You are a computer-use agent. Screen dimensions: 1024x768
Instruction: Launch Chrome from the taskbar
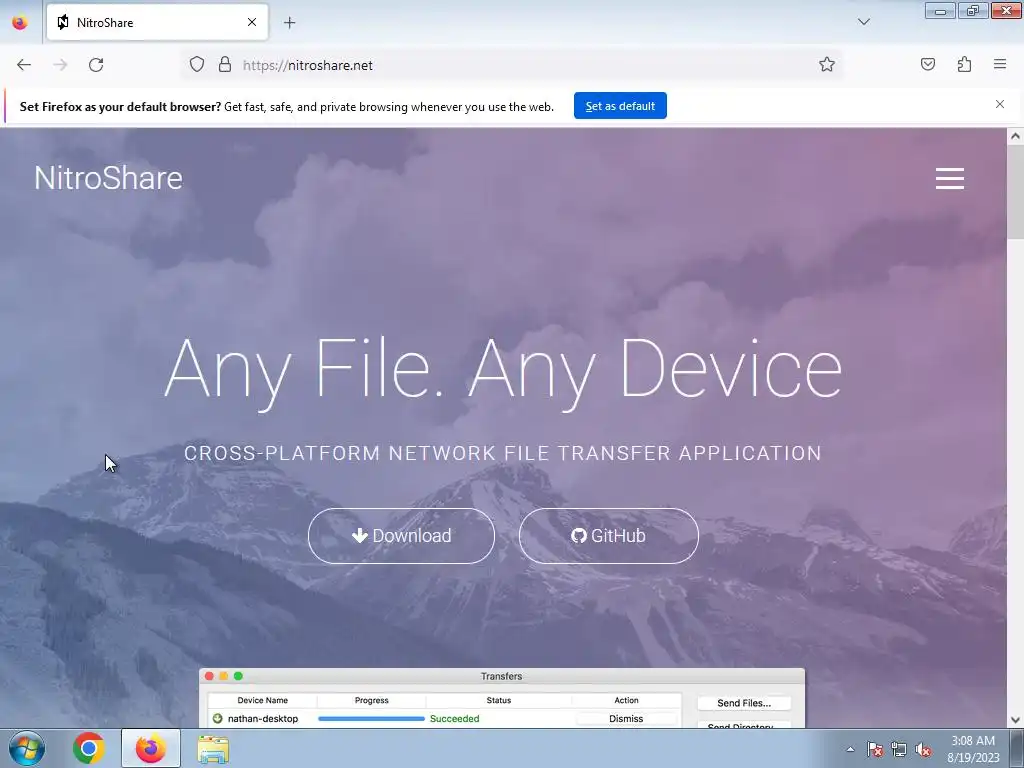pos(89,748)
